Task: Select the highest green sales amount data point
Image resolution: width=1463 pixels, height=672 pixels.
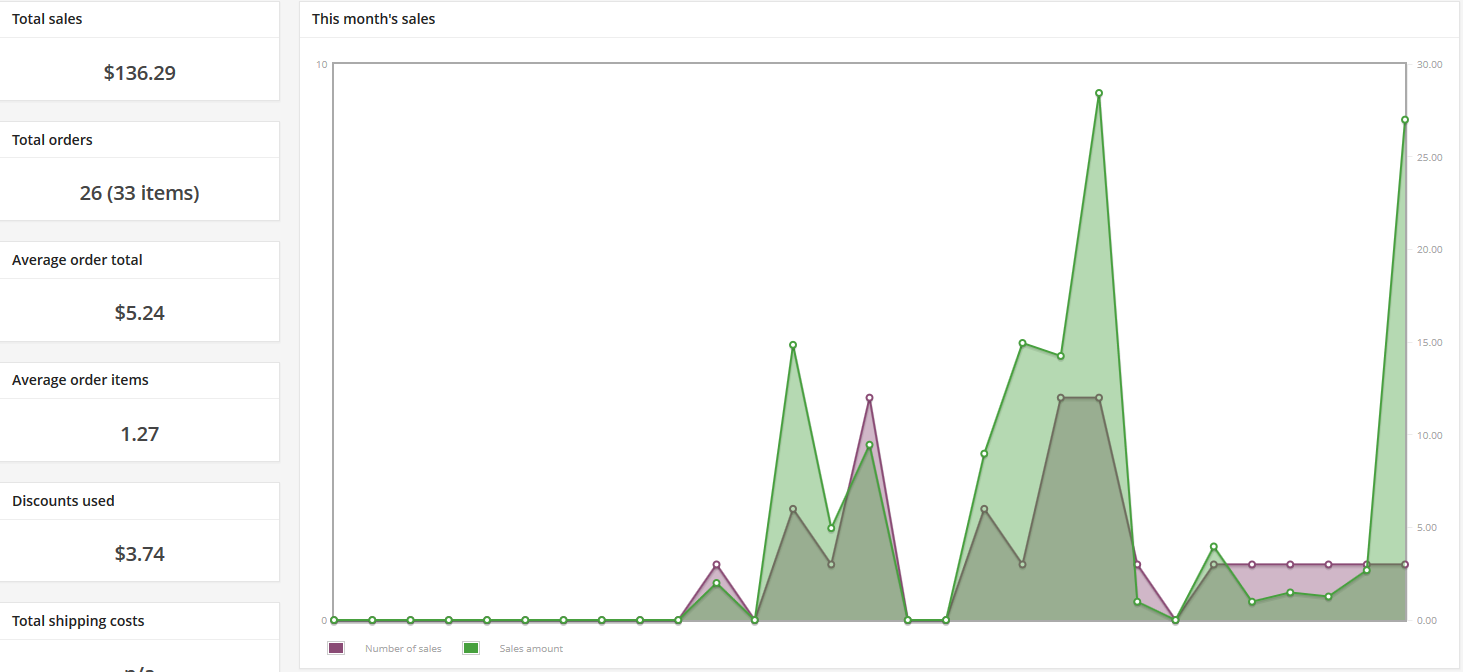Action: point(1099,93)
